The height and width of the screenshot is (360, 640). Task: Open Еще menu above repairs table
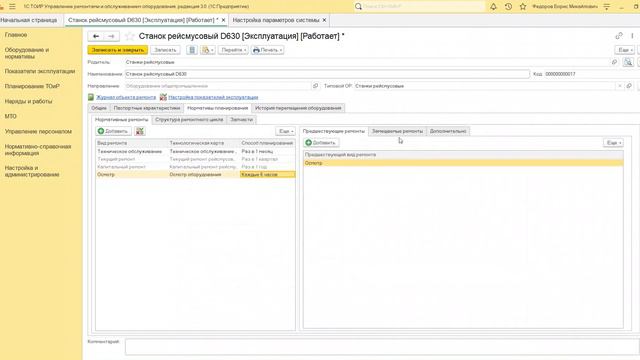coord(285,131)
